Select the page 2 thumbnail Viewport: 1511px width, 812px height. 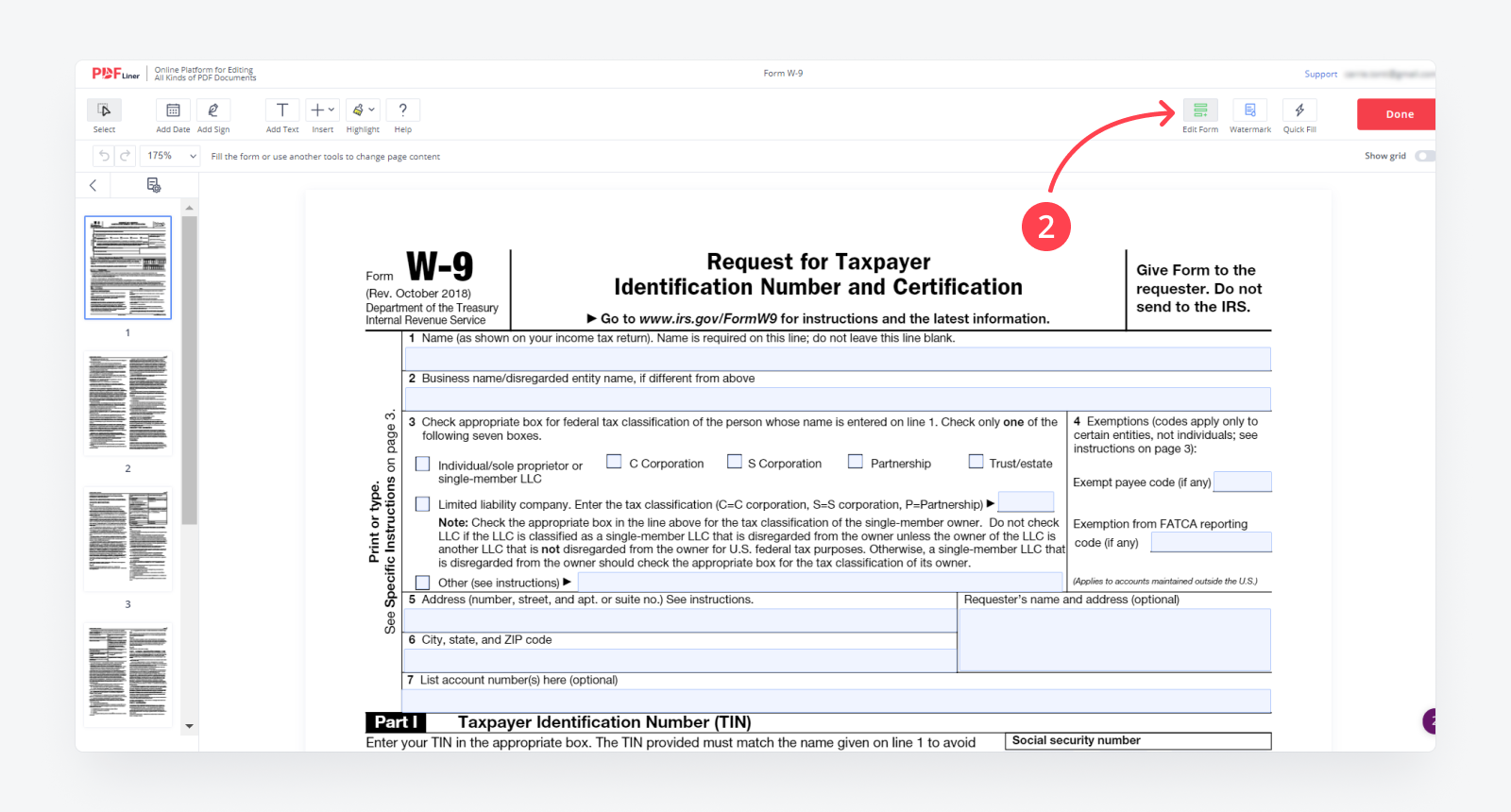pyautogui.click(x=128, y=403)
